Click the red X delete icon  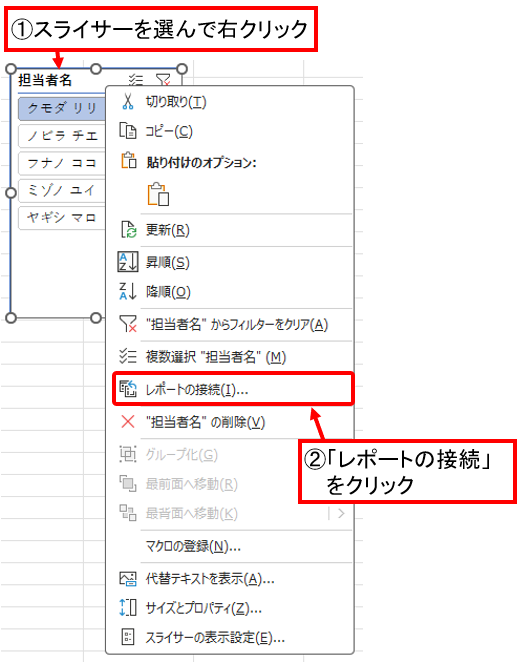point(128,422)
